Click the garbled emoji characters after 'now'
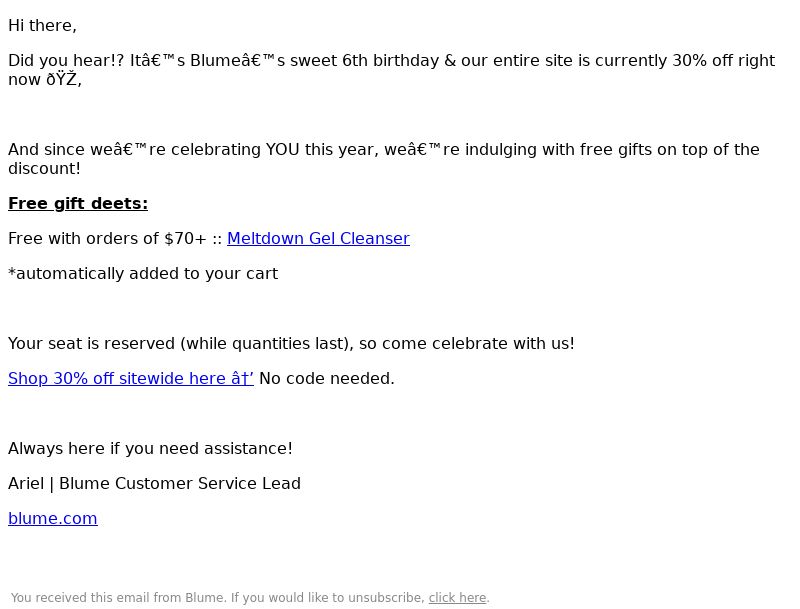800x609 pixels. point(64,80)
